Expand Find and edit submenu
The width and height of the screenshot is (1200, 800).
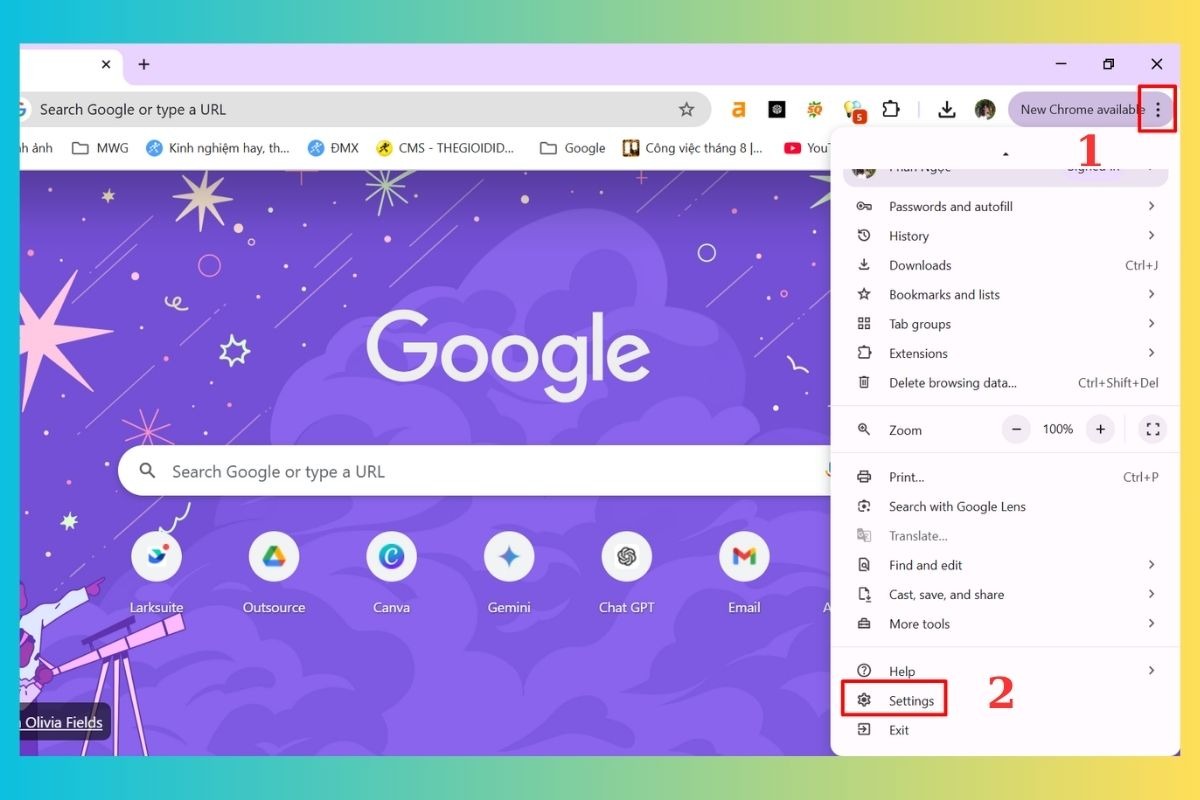(1005, 565)
